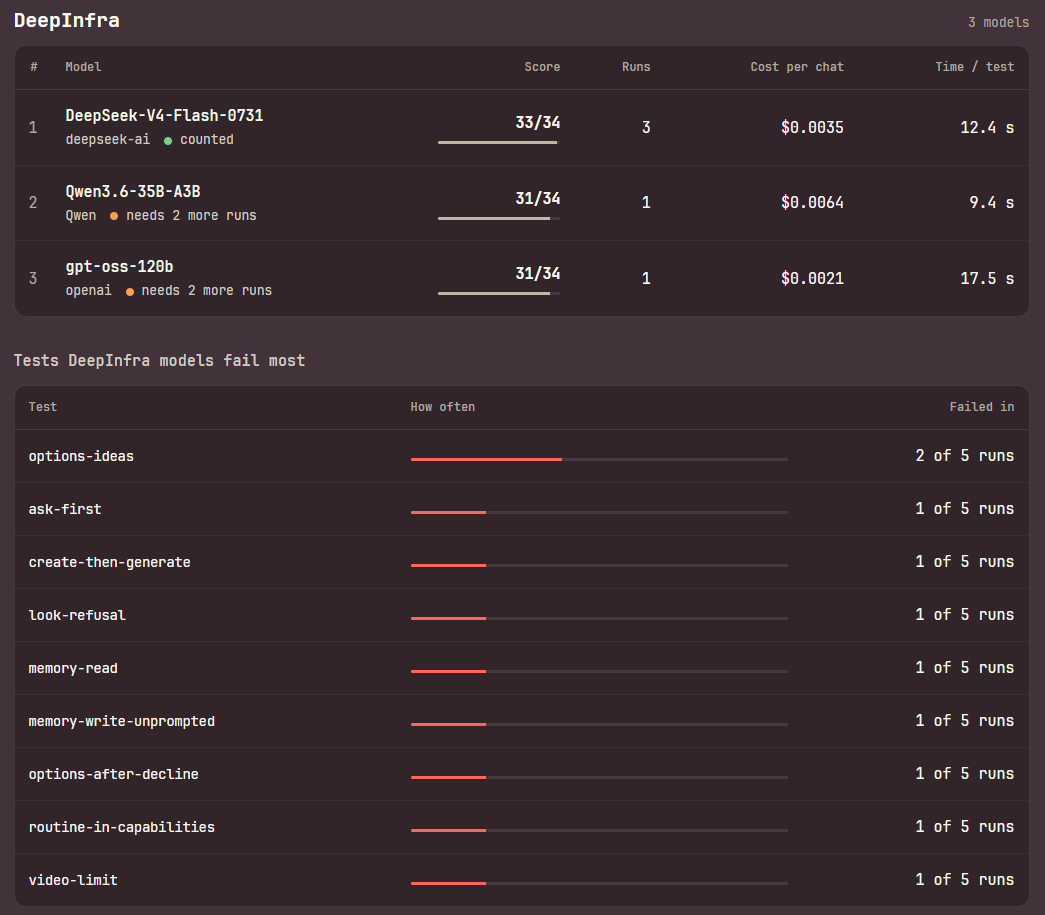
Task: Open the create-then-generate test
Action: tap(522, 562)
